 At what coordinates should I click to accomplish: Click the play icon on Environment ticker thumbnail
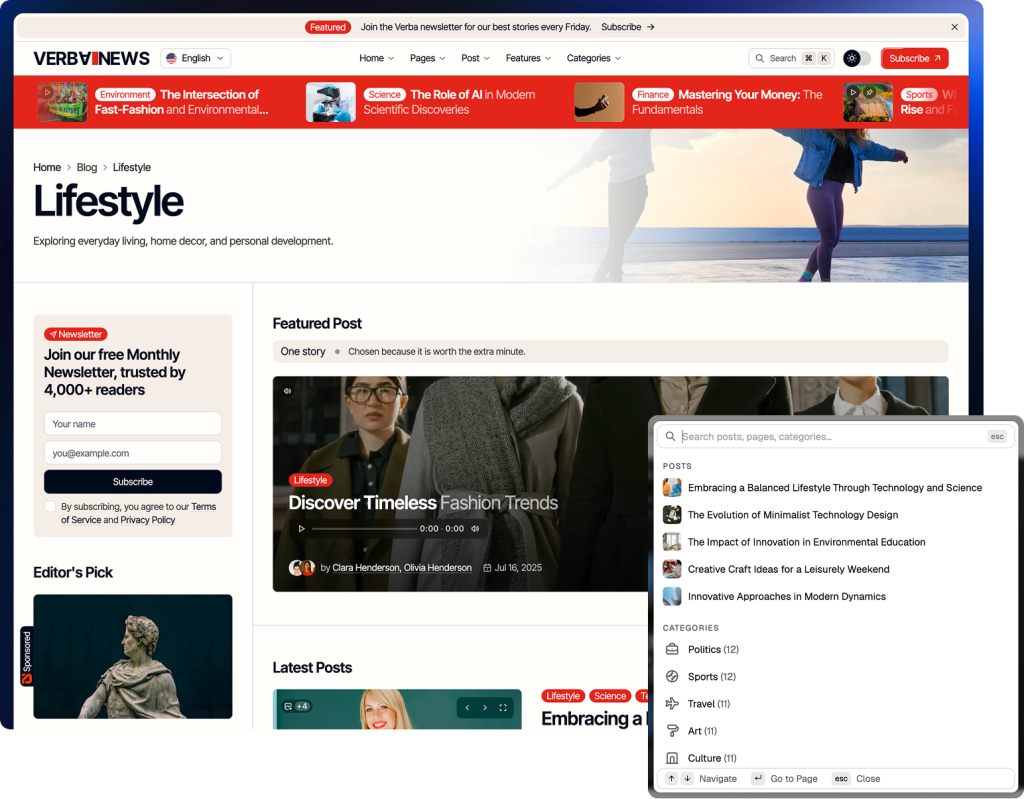pyautogui.click(x=46, y=92)
